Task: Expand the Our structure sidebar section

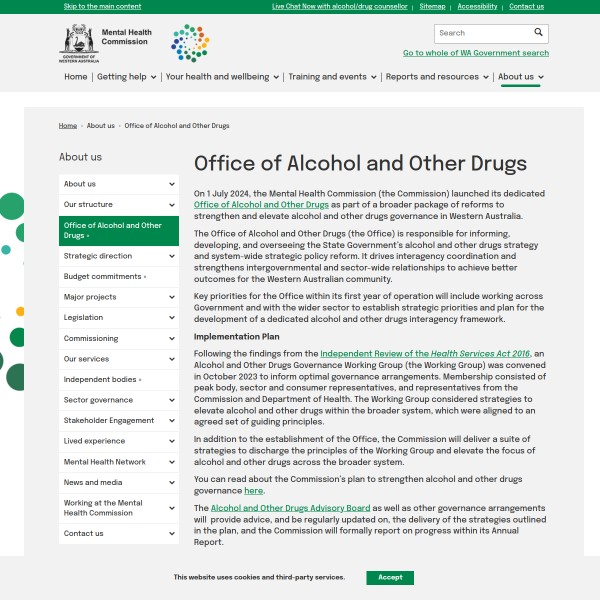Action: 172,205
